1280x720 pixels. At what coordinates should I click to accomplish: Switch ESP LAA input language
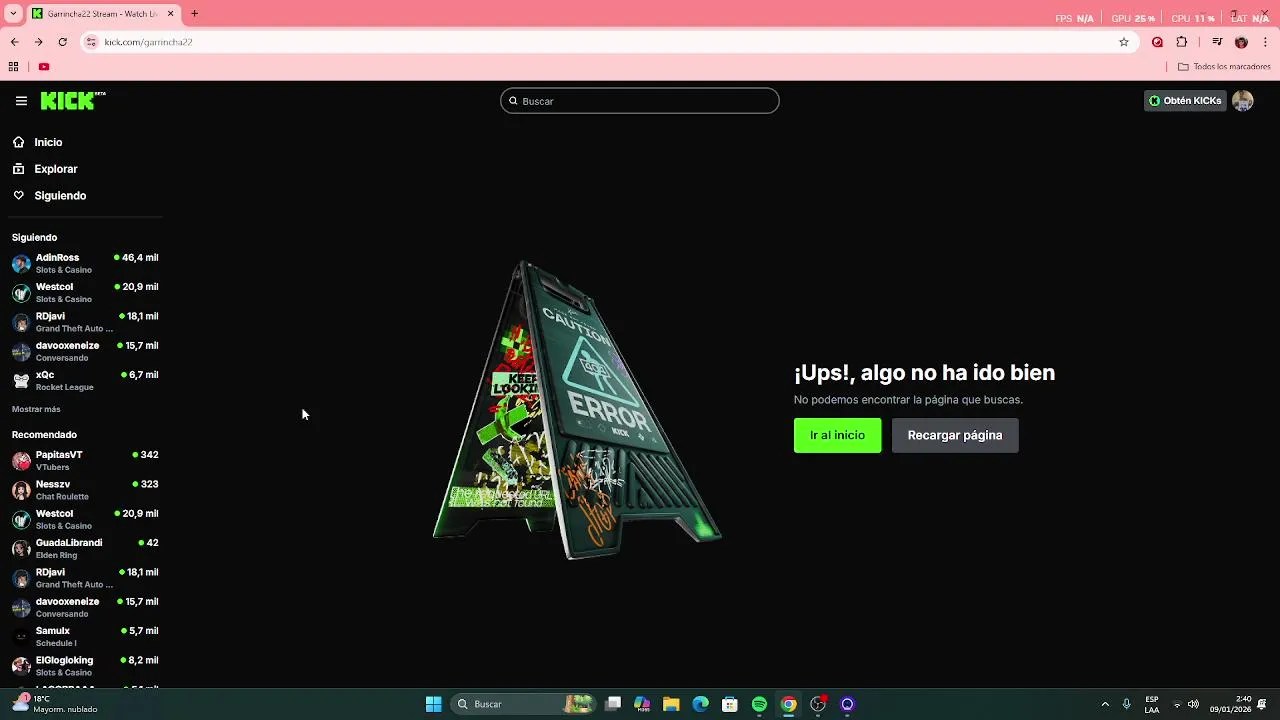click(x=1152, y=704)
